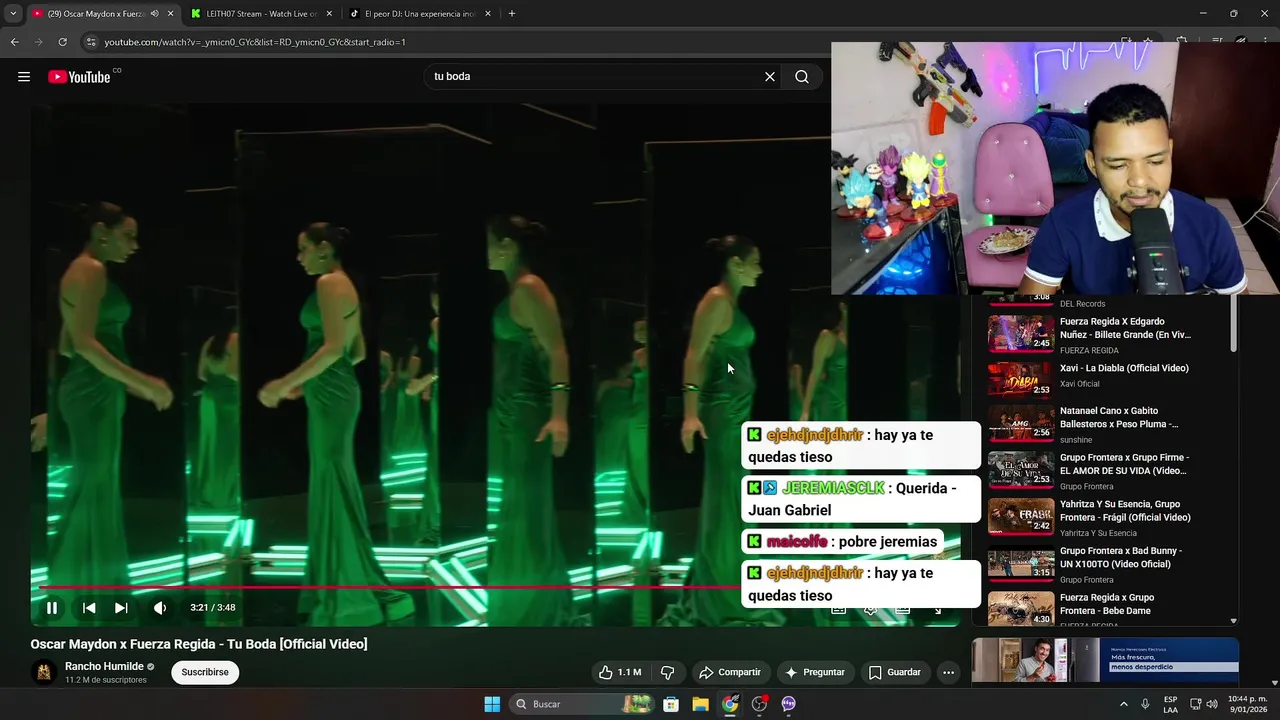The width and height of the screenshot is (1280, 720).
Task: Go back in the browser
Action: (x=14, y=42)
